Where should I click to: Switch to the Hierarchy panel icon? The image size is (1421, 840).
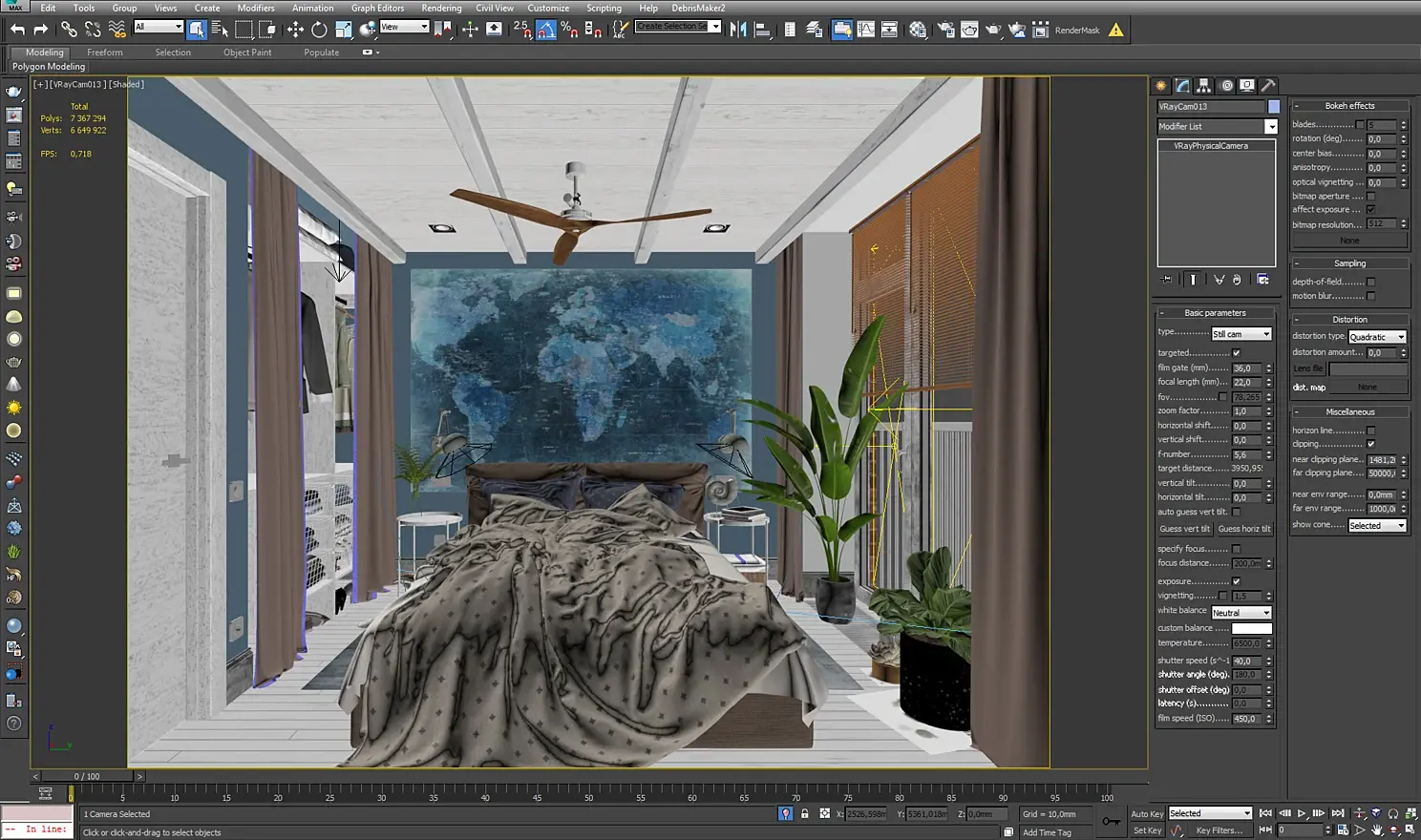[1204, 86]
